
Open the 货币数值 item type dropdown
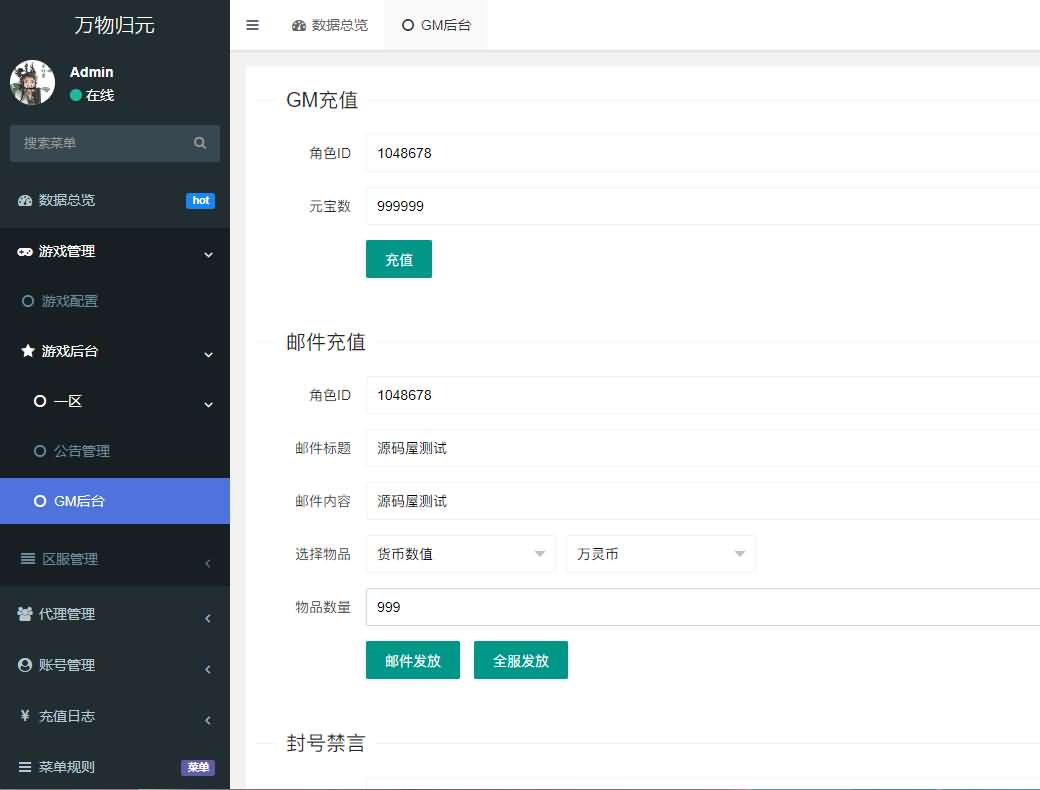[460, 554]
